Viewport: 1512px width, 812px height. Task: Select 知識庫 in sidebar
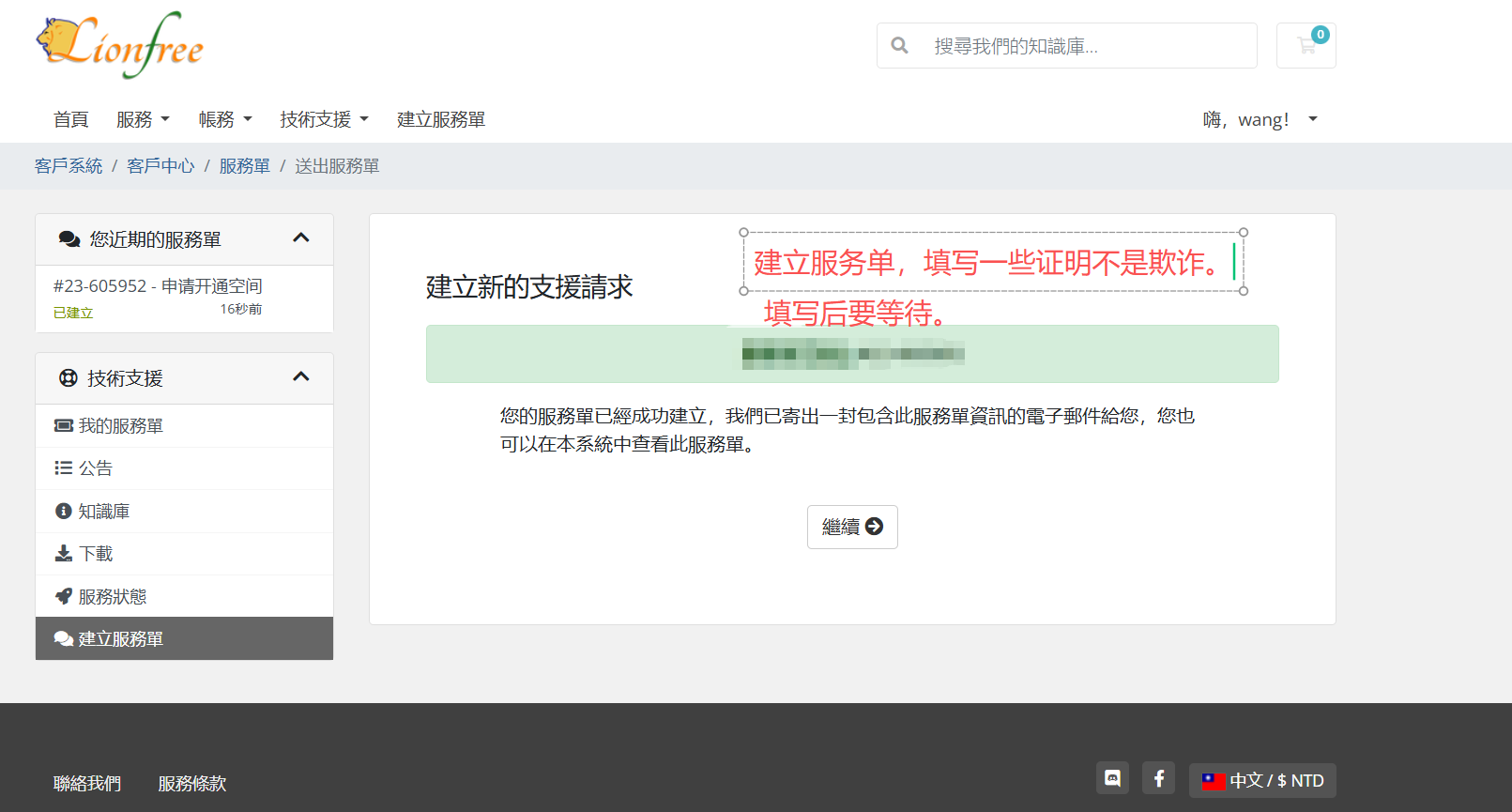click(x=184, y=511)
